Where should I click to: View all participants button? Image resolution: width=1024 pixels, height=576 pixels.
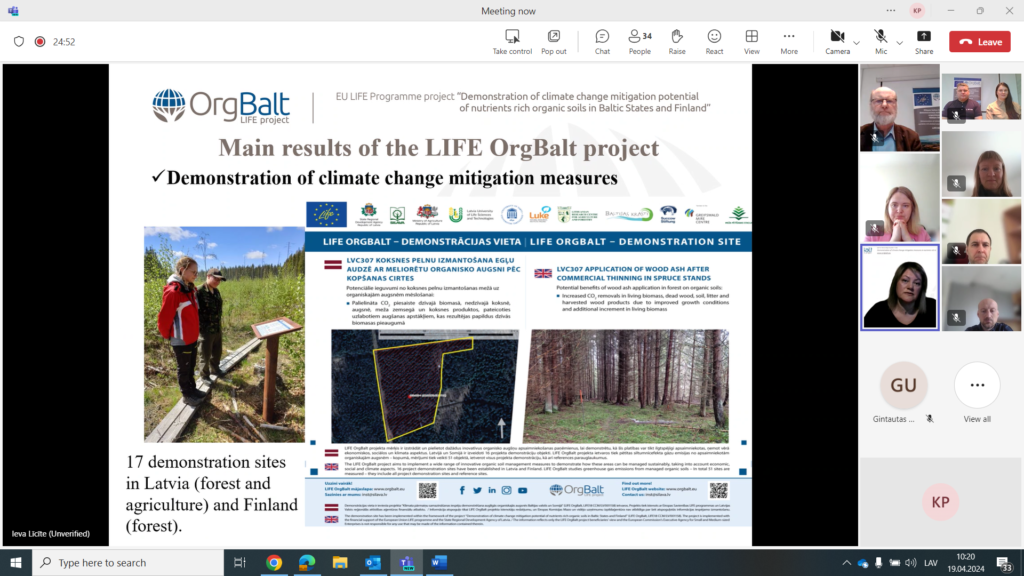coord(977,385)
